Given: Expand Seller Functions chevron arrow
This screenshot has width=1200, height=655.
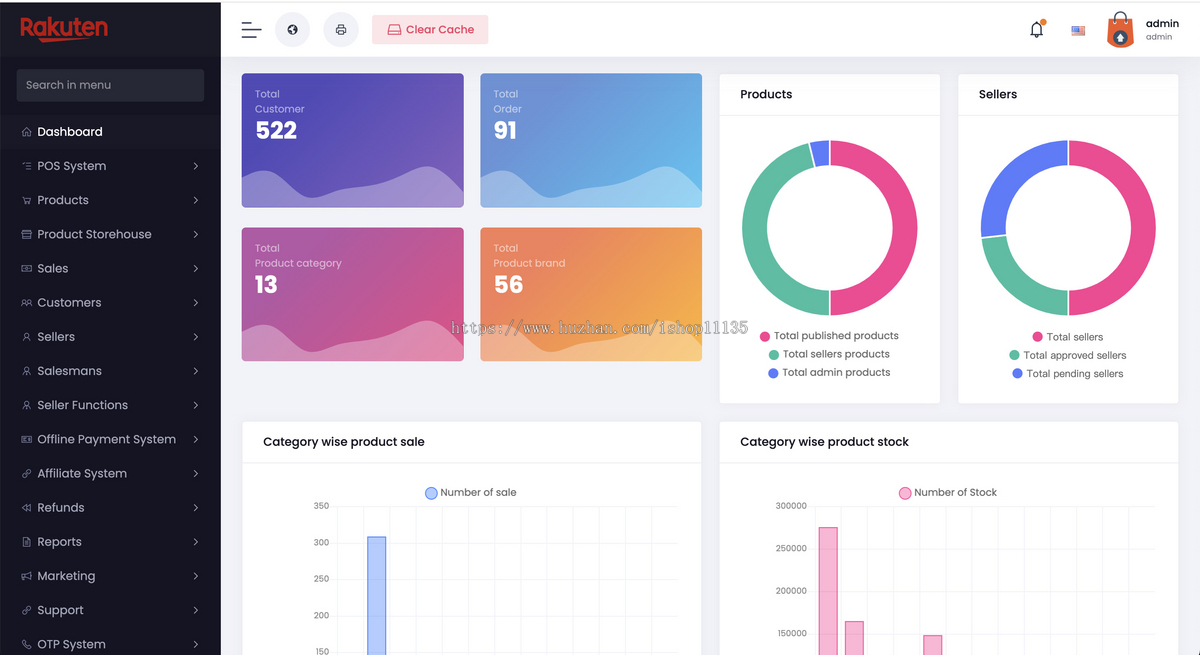Looking at the screenshot, I should click(x=195, y=405).
